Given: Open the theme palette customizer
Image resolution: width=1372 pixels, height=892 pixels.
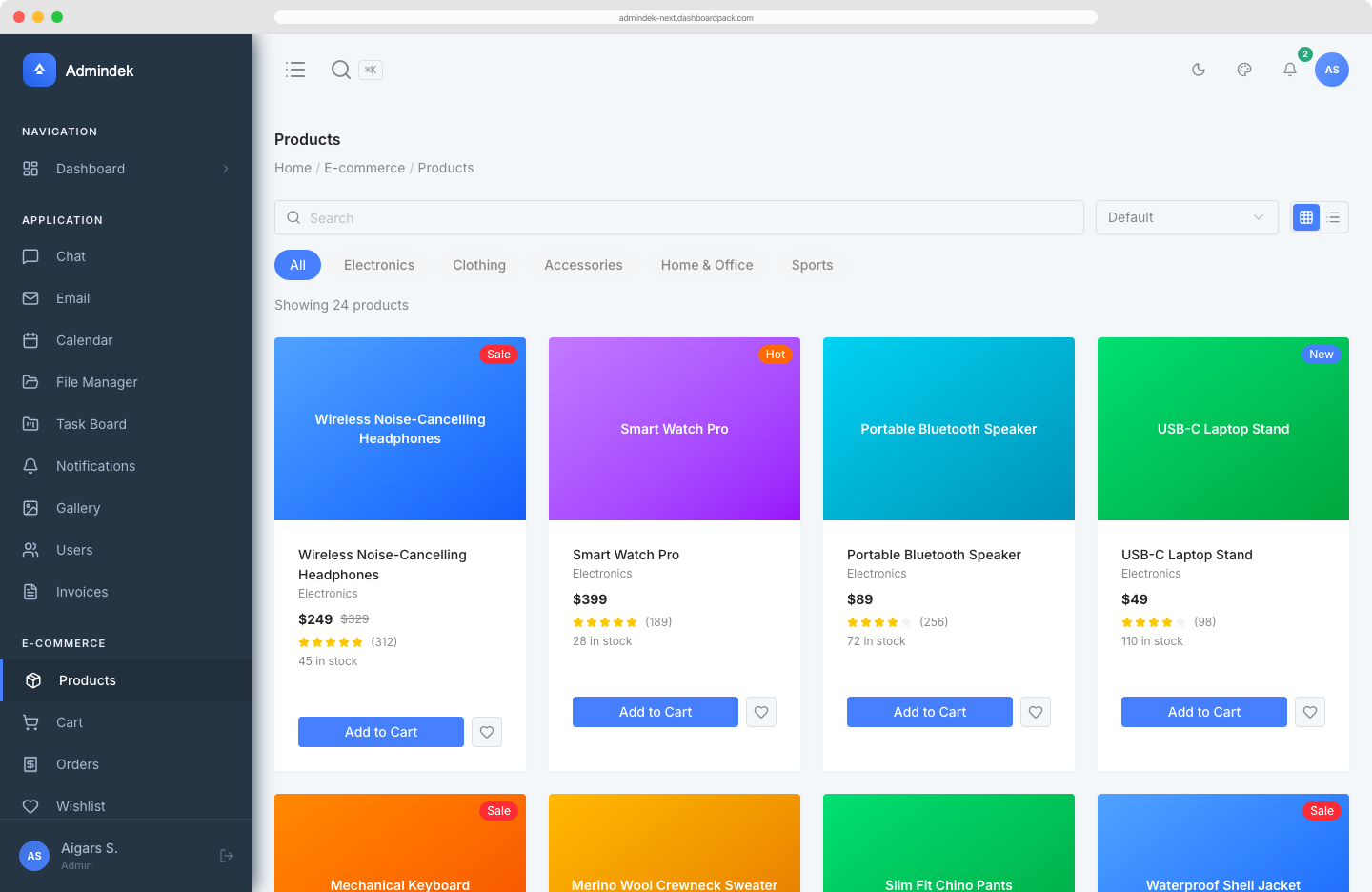Looking at the screenshot, I should (1244, 70).
